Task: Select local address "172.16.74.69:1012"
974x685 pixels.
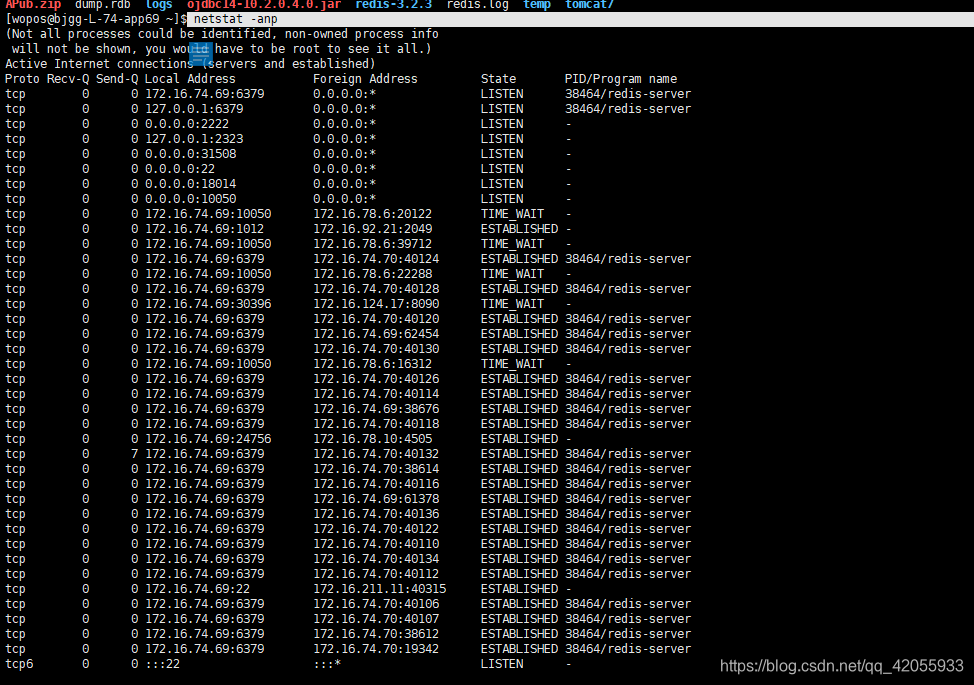Action: 204,229
